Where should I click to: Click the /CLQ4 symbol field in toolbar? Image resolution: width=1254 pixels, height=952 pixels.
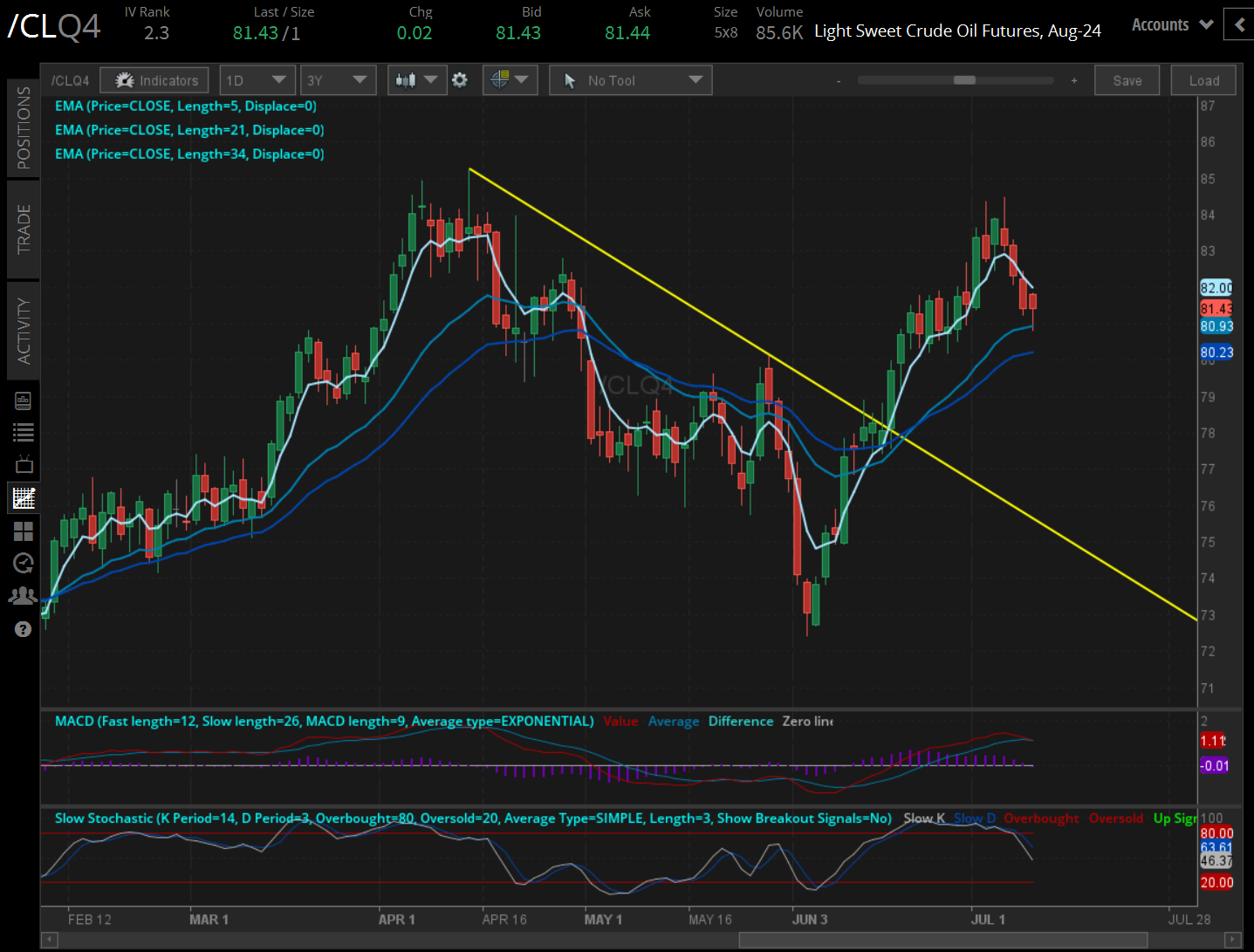(70, 80)
